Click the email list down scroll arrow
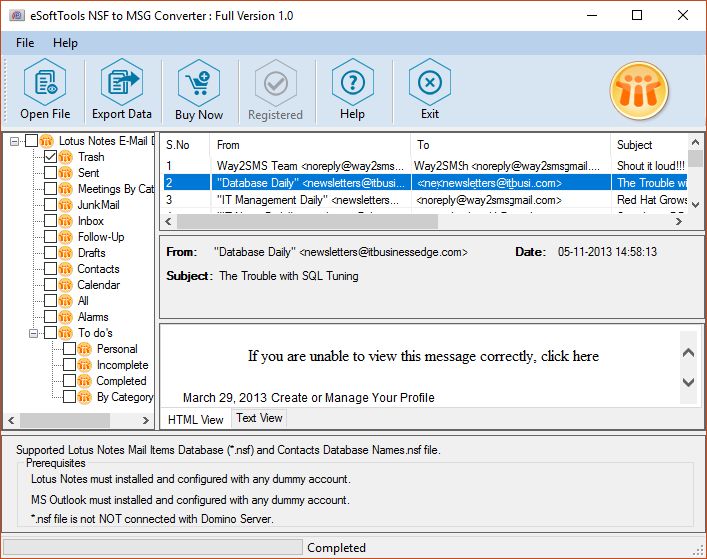Image resolution: width=707 pixels, height=559 pixels. (x=696, y=205)
